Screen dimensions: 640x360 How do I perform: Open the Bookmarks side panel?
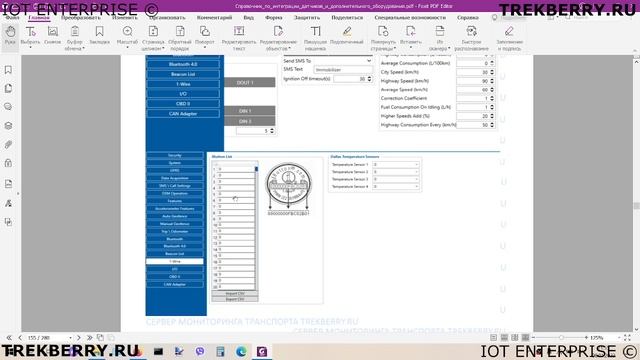click(8, 70)
